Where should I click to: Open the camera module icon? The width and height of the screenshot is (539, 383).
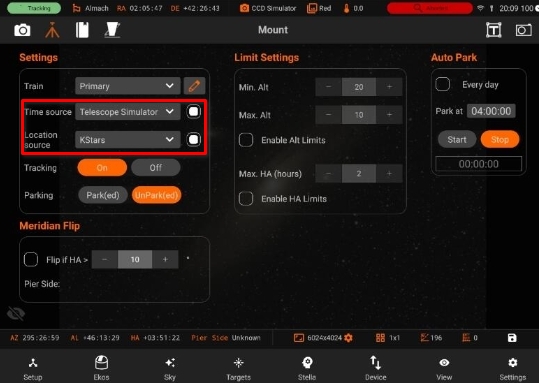coord(22,30)
